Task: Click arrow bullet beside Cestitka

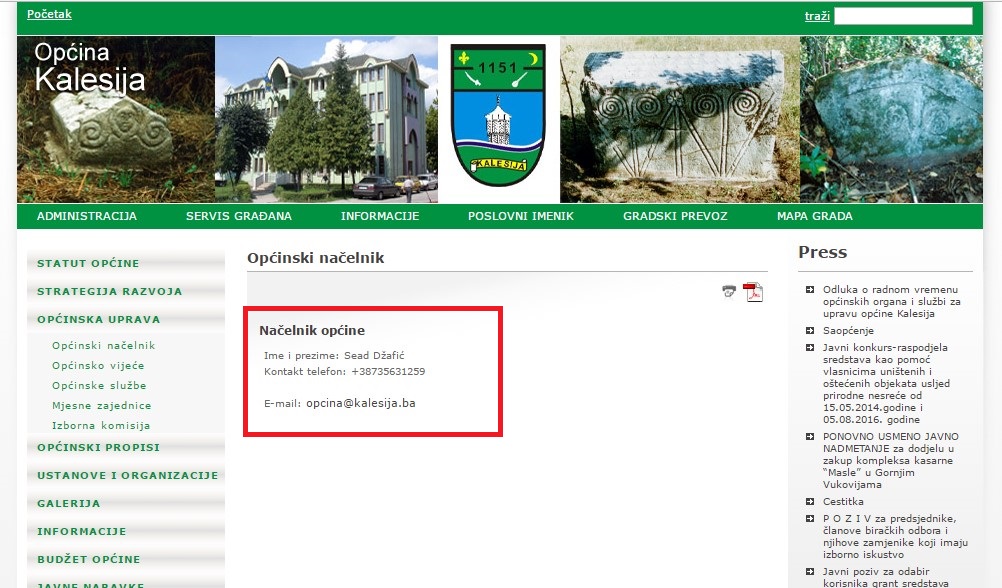Action: [809, 502]
